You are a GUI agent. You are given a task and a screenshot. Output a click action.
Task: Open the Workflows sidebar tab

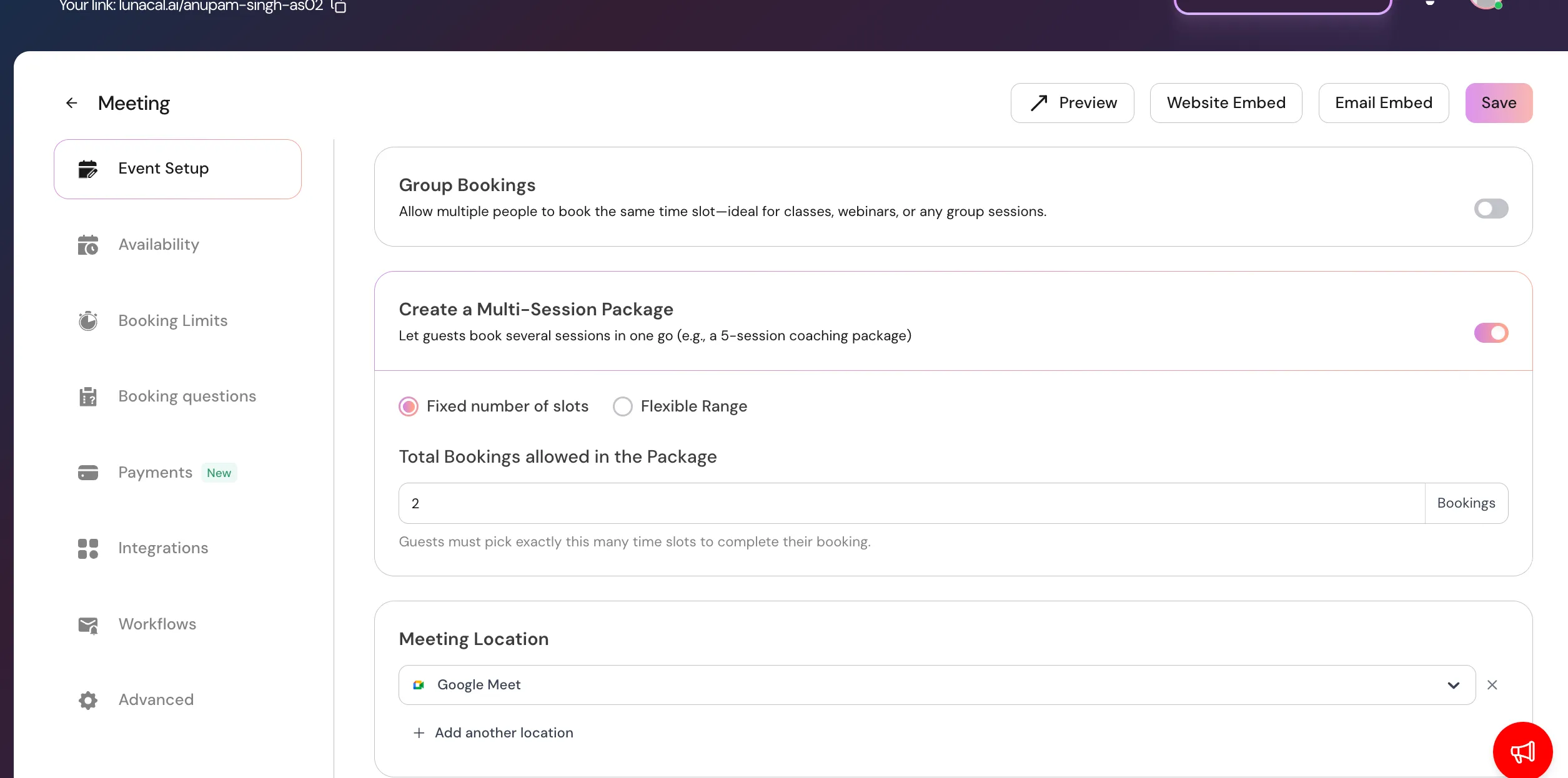157,624
